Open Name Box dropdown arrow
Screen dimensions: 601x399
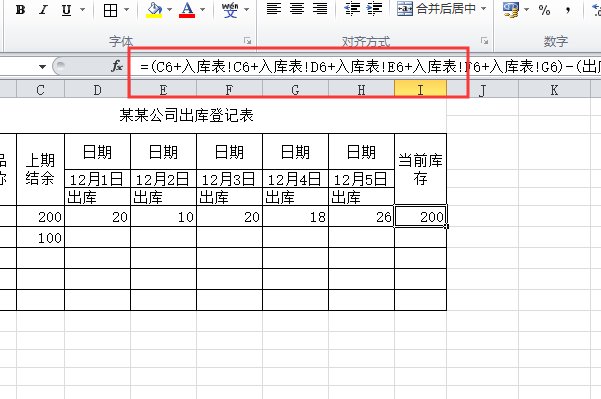42,67
